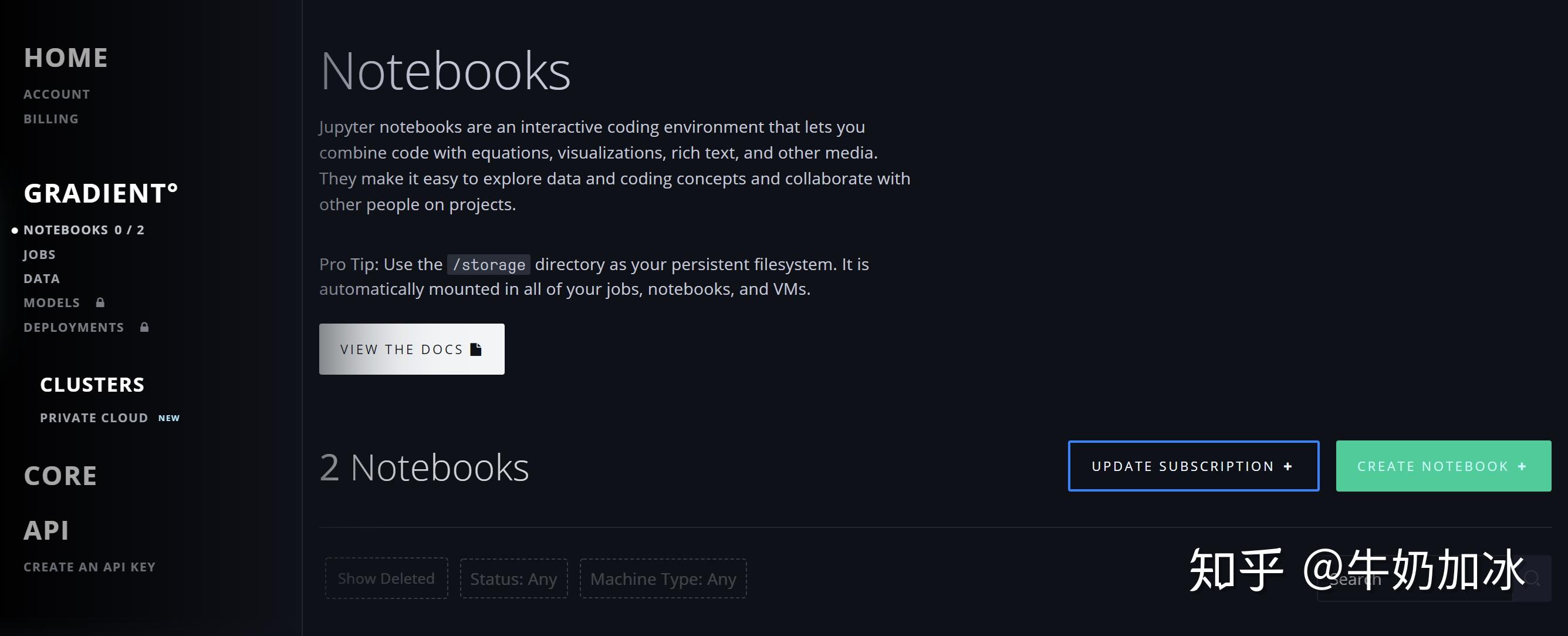Viewport: 1568px width, 636px height.
Task: Click the Search notebooks input field
Action: click(x=1412, y=578)
